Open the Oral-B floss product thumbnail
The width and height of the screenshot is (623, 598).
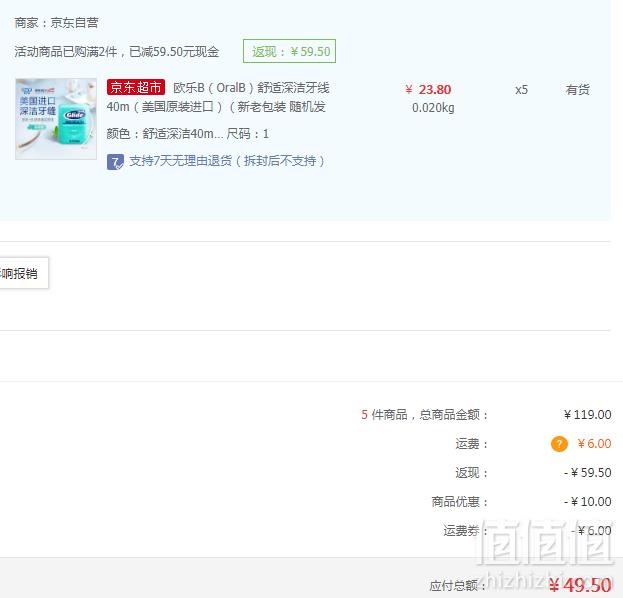tap(56, 119)
